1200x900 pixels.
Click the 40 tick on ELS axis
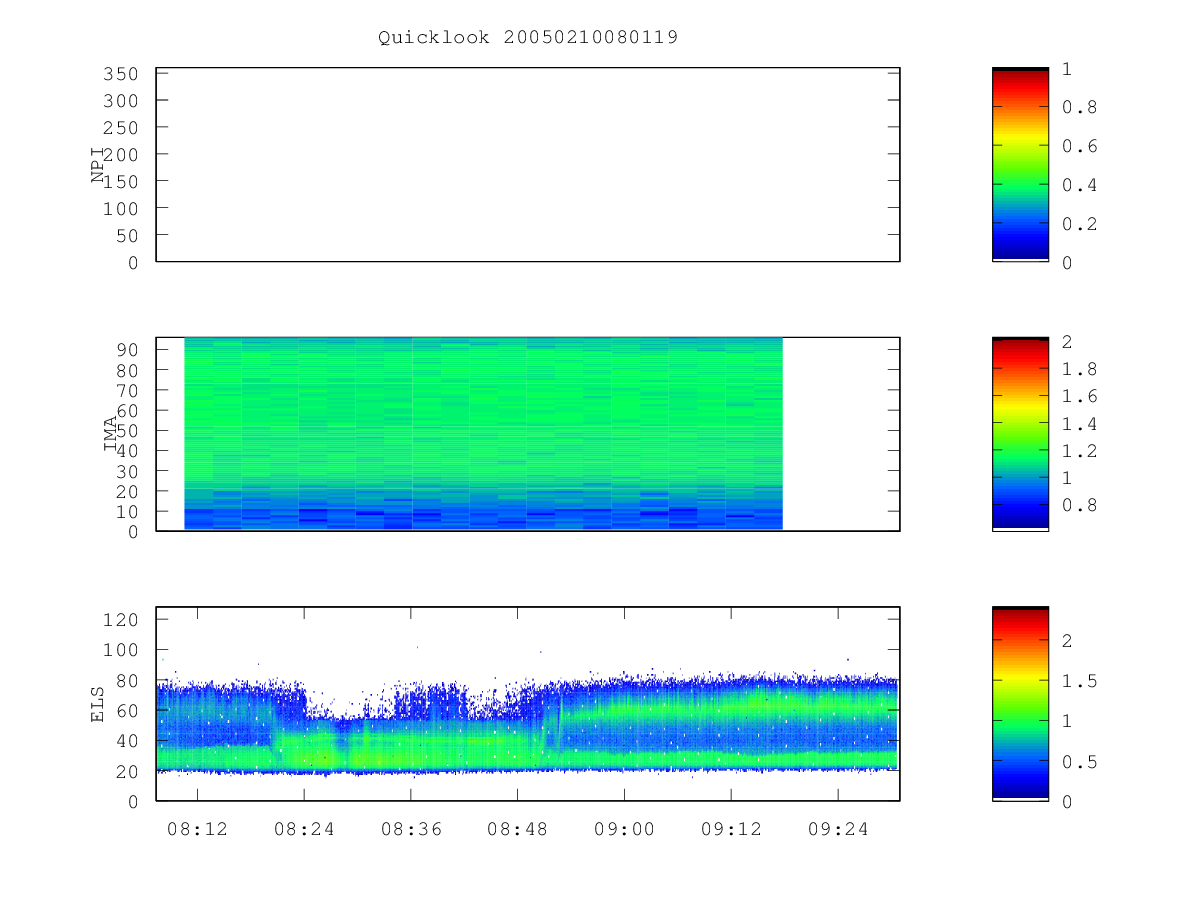(x=126, y=741)
